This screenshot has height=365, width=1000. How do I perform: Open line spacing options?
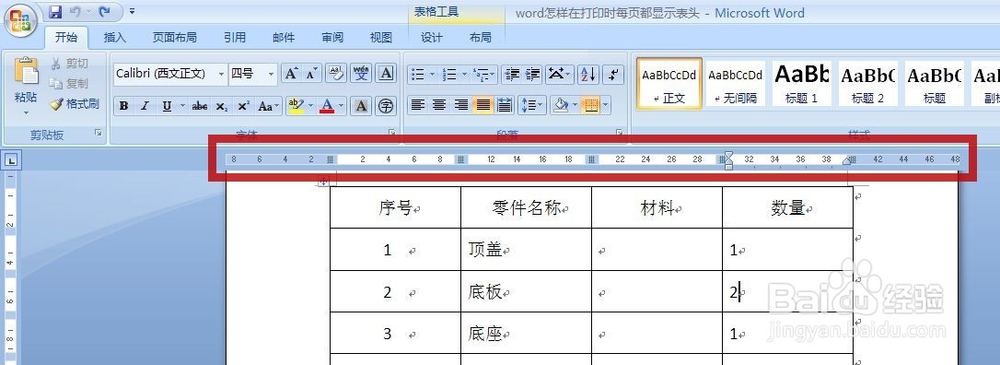[531, 105]
